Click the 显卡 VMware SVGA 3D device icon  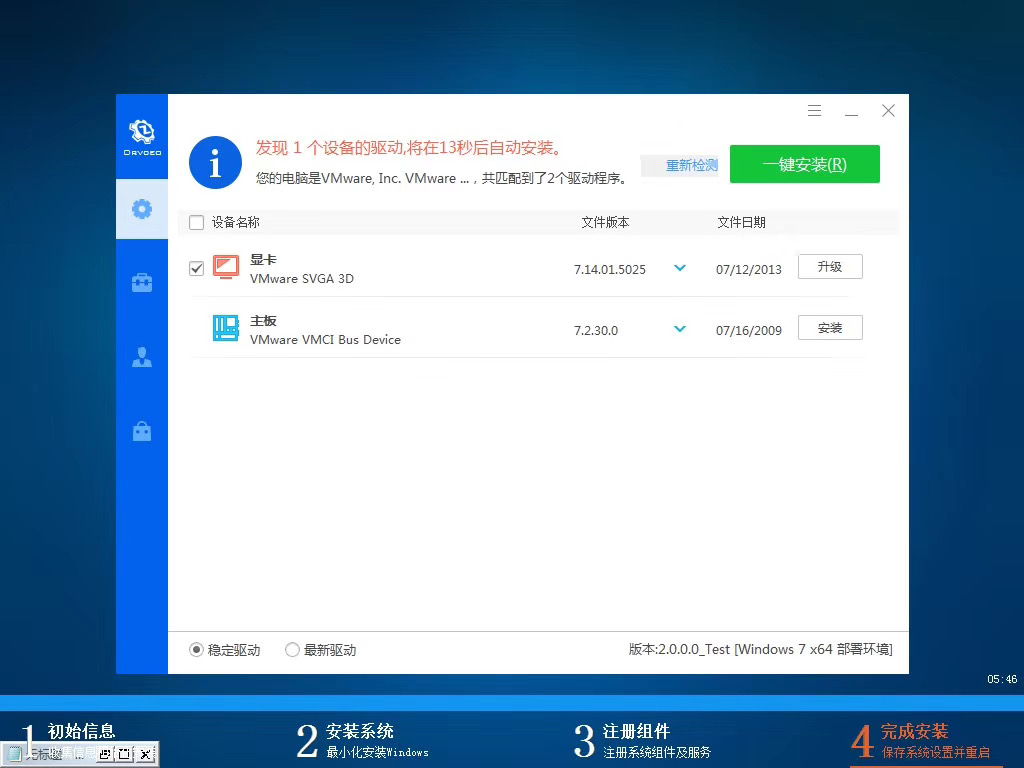pos(227,267)
